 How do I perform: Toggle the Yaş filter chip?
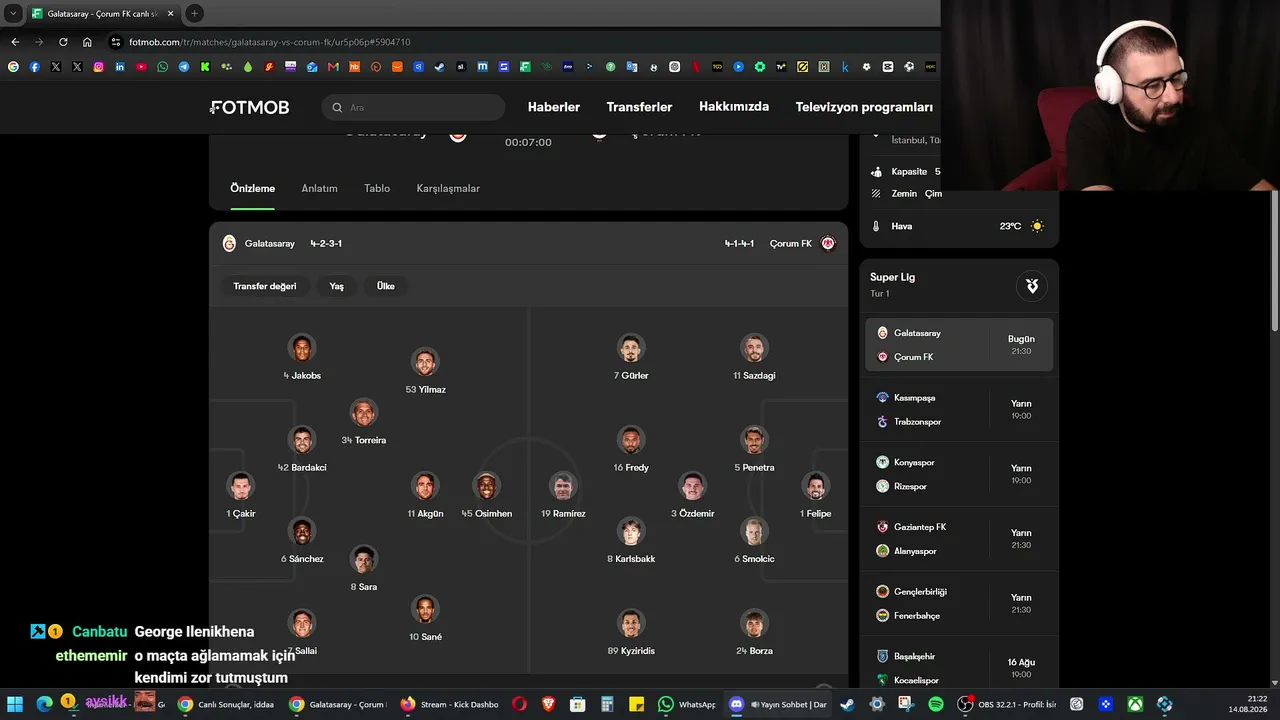pos(337,286)
